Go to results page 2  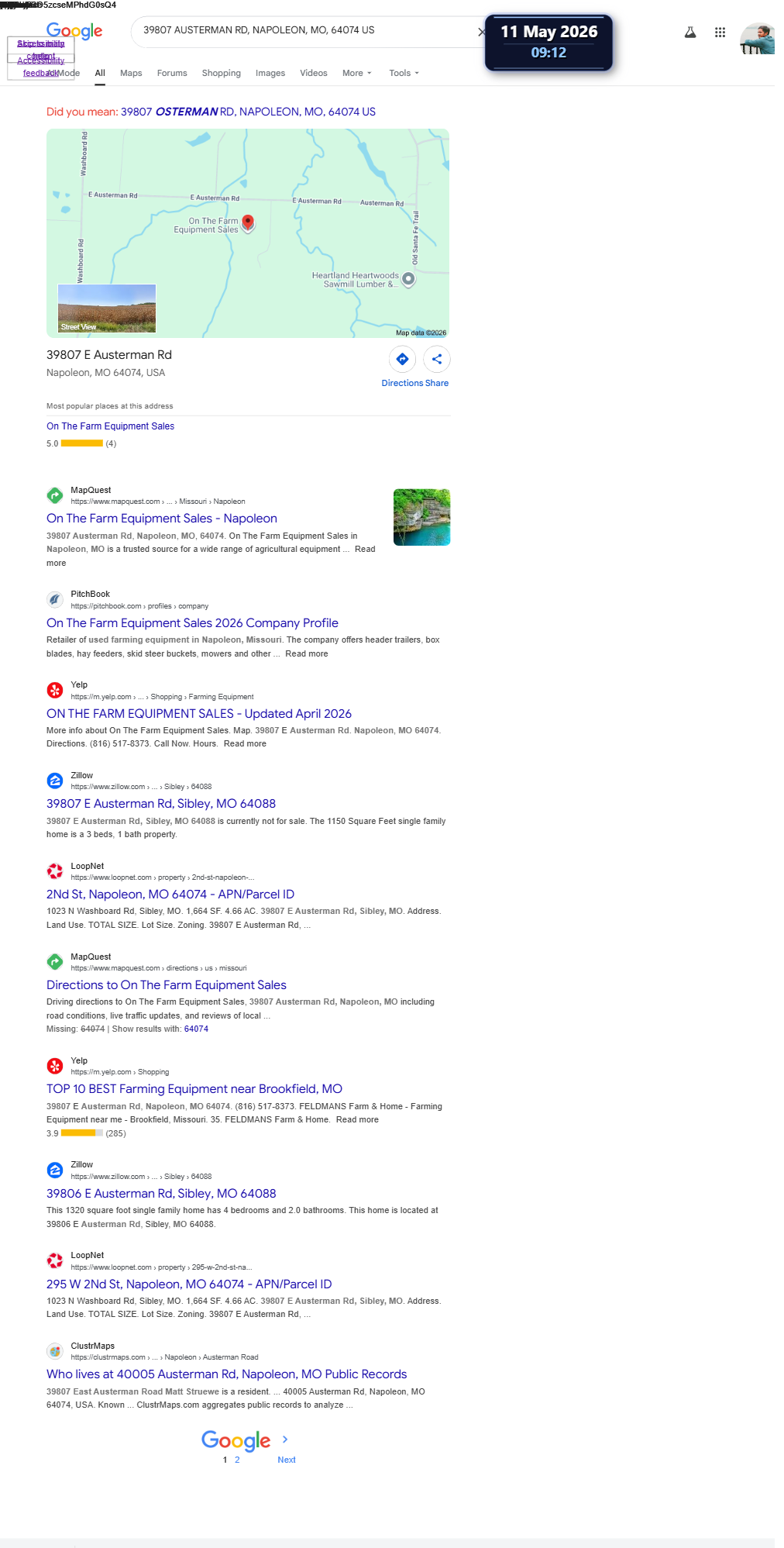[x=237, y=1460]
